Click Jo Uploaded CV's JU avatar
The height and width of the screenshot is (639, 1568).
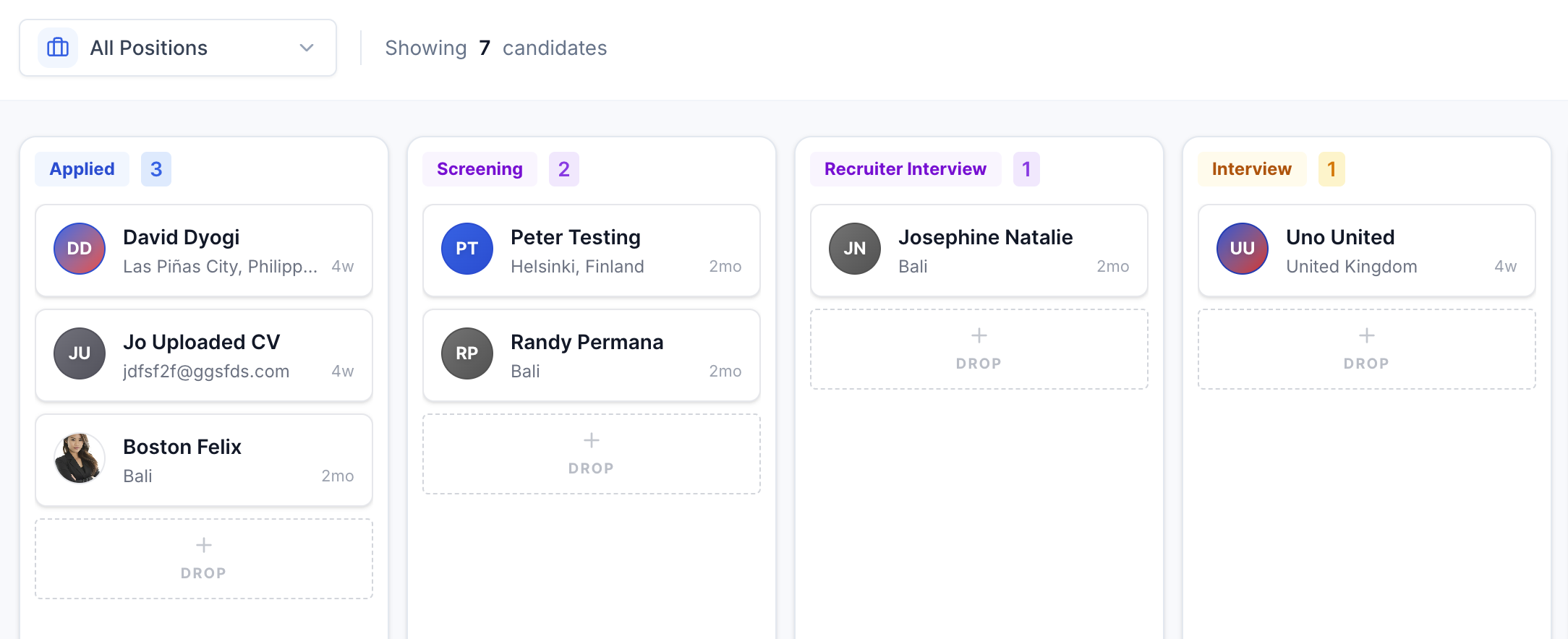click(80, 353)
